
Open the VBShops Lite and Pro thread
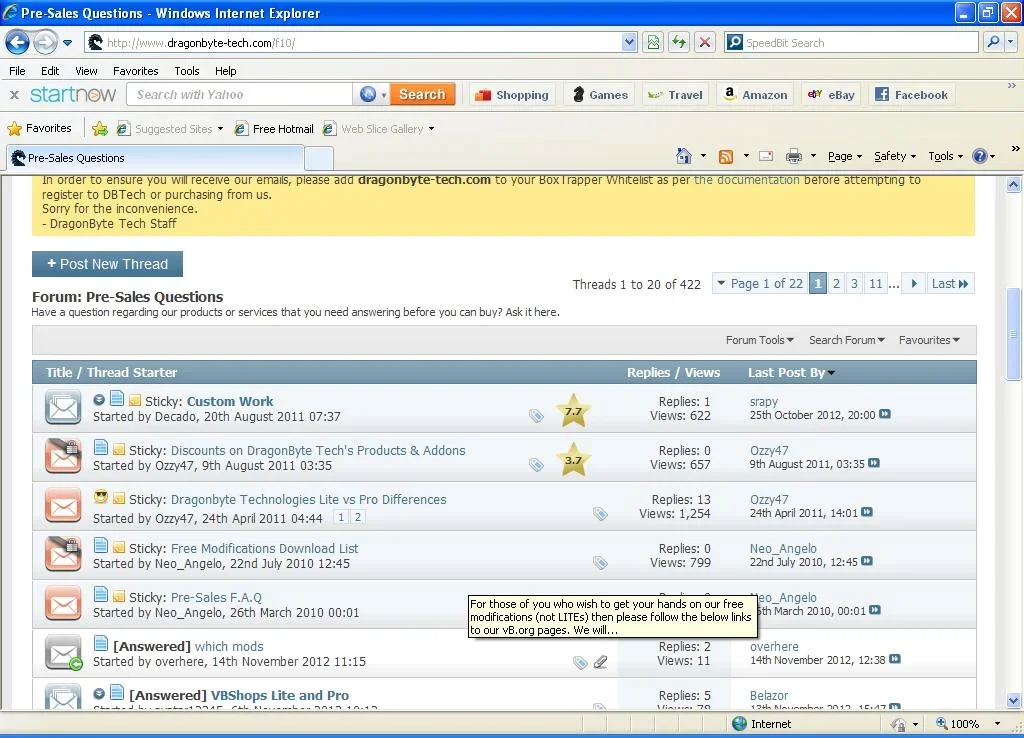[x=280, y=695]
